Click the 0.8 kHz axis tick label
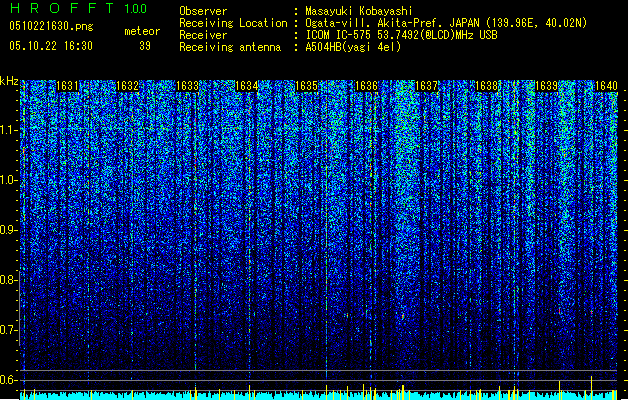This screenshot has height=400, width=629. [x=8, y=280]
